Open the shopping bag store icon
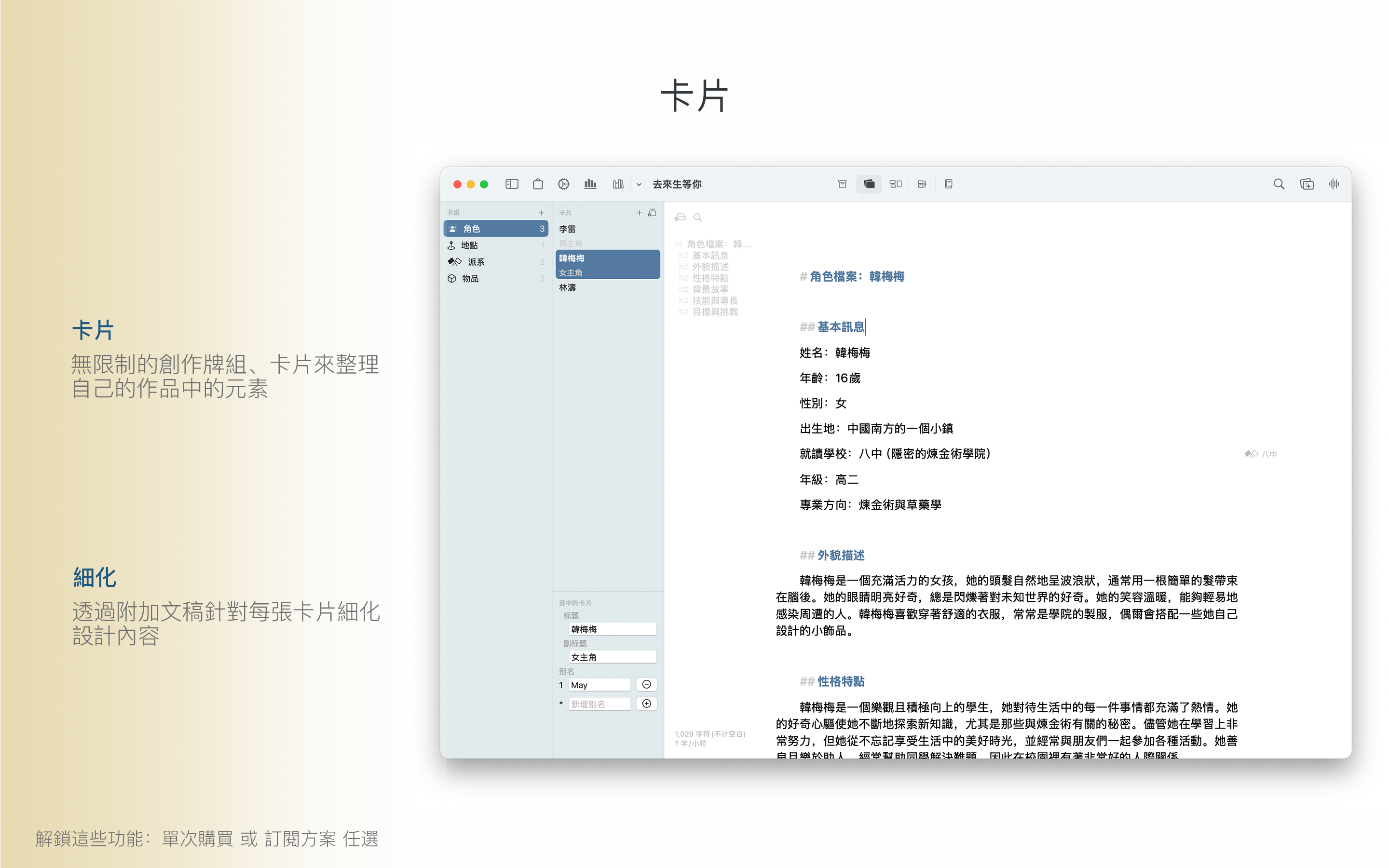This screenshot has height=868, width=1389. click(x=538, y=184)
